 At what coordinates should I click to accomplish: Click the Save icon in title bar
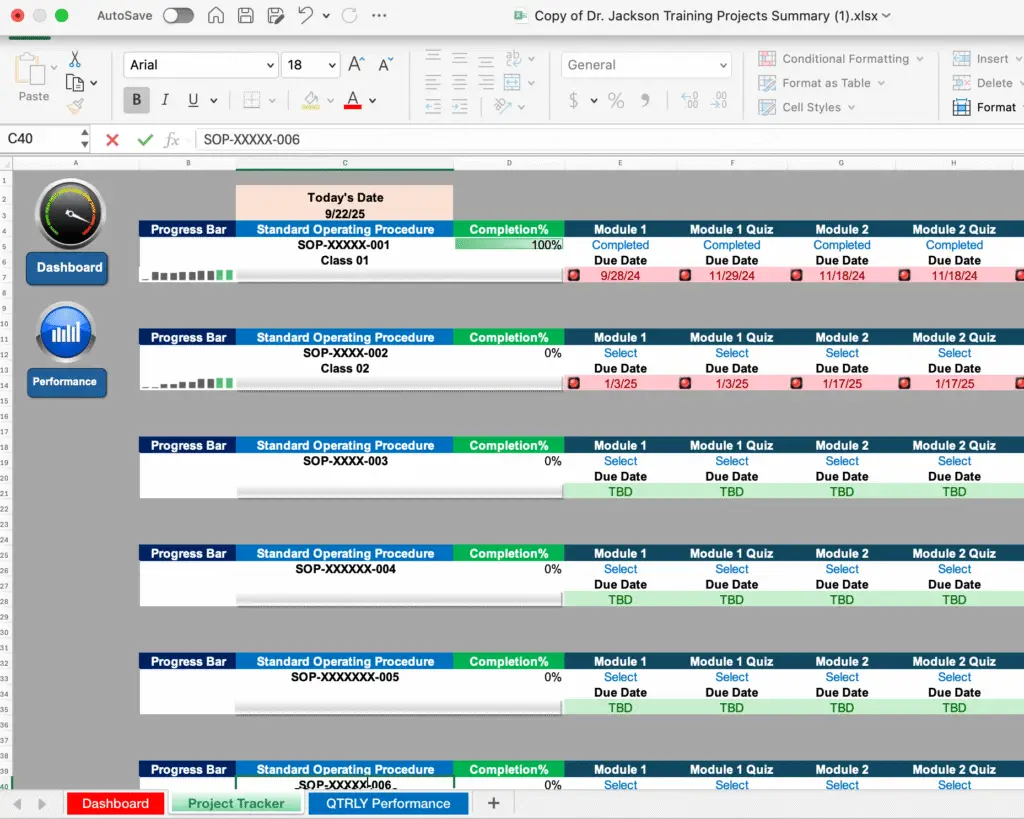tap(245, 16)
